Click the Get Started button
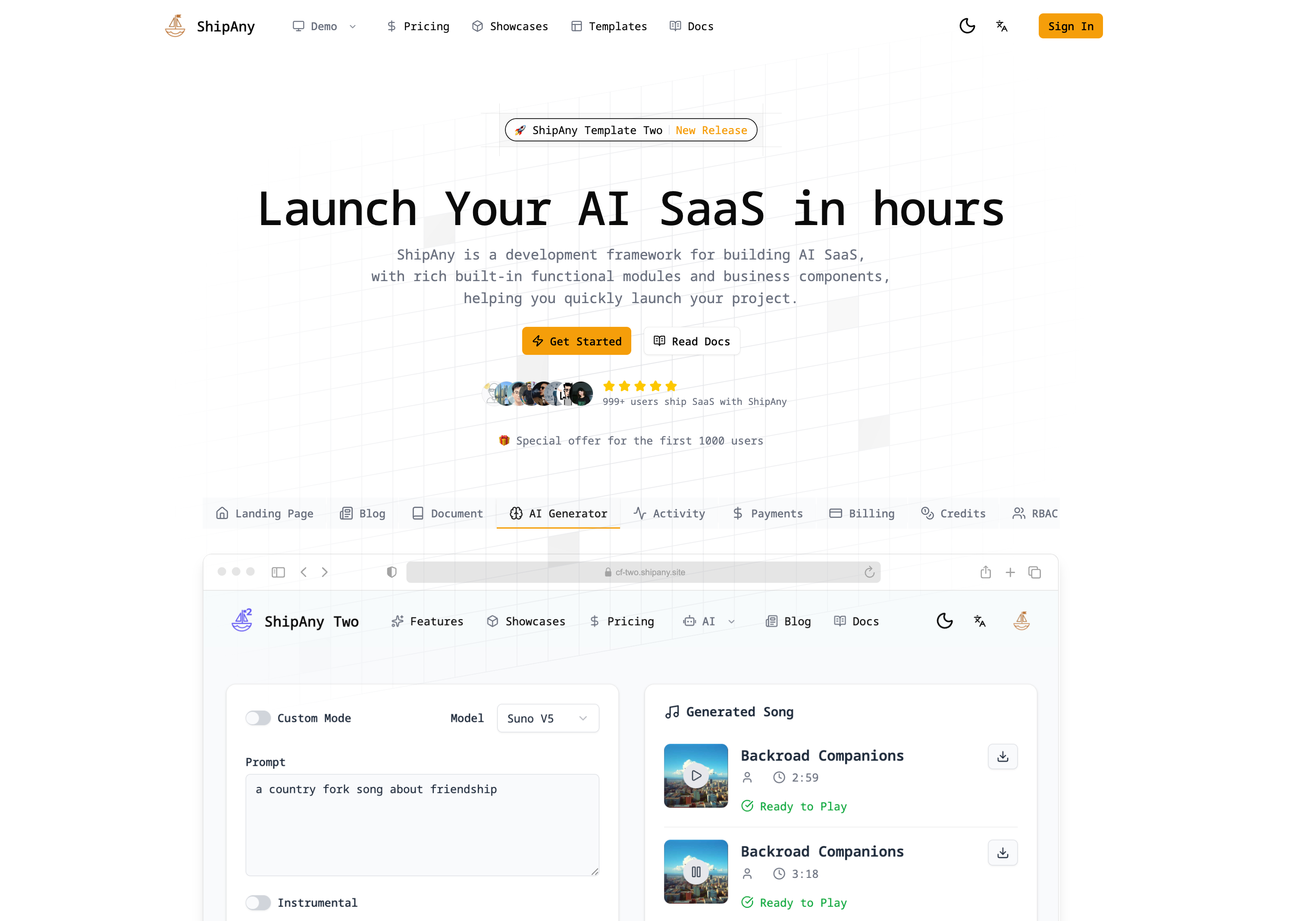 [x=576, y=341]
